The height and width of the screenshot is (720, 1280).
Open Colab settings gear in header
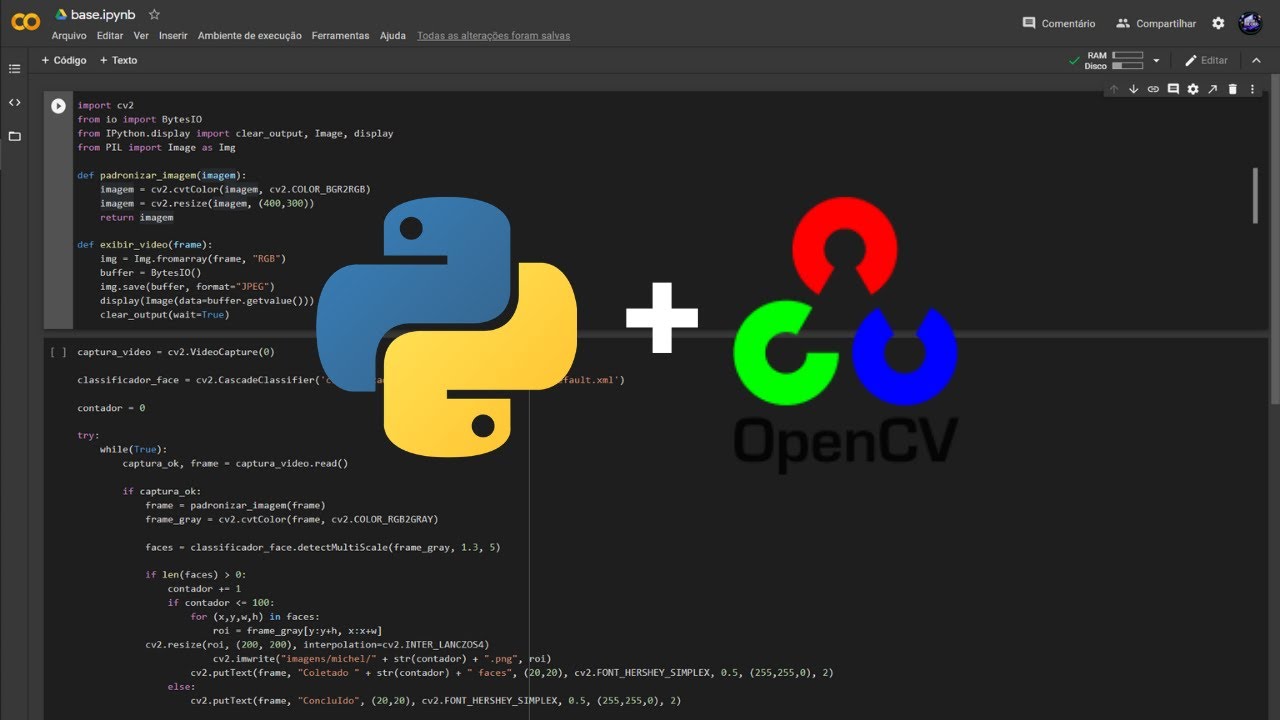[1218, 23]
